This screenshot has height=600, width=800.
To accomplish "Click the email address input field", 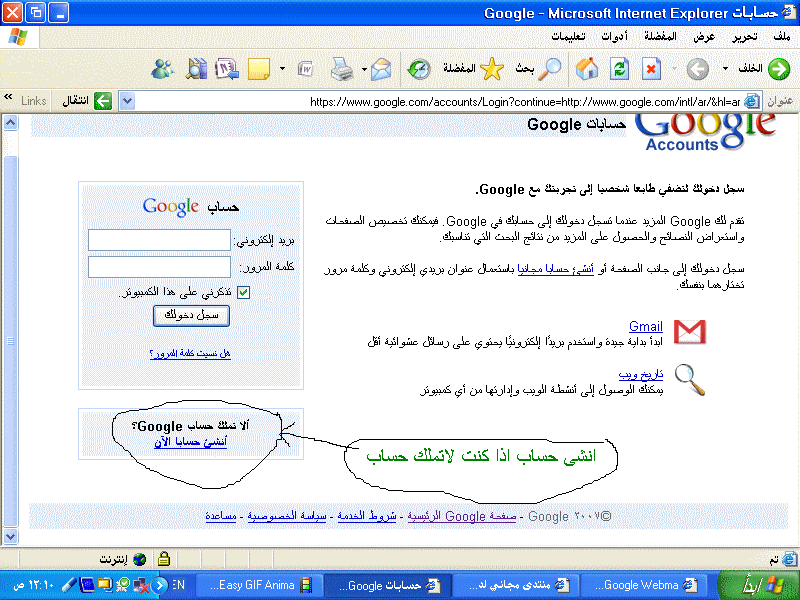I will pyautogui.click(x=159, y=240).
